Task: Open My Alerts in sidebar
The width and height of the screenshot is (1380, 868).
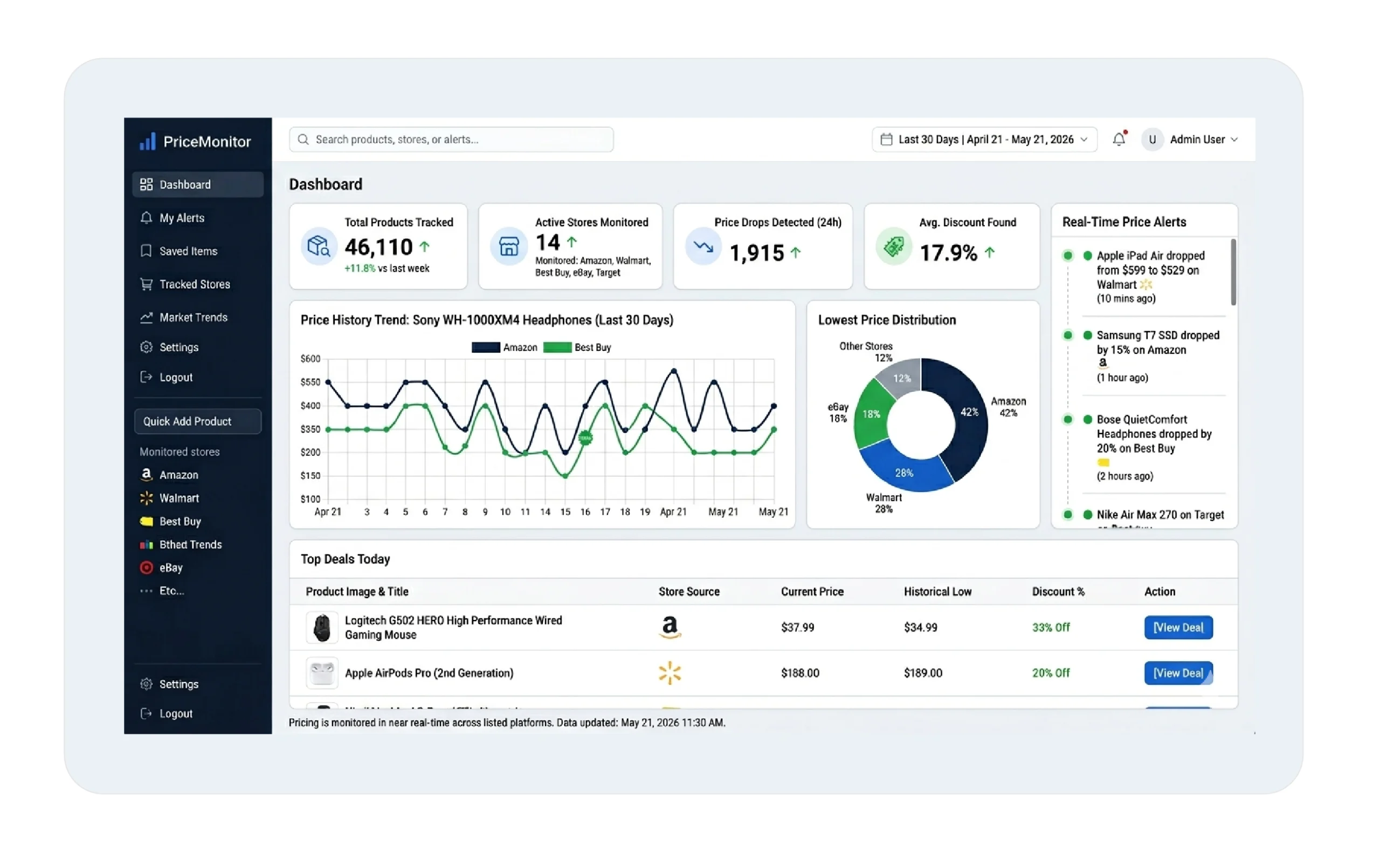Action: click(x=198, y=218)
